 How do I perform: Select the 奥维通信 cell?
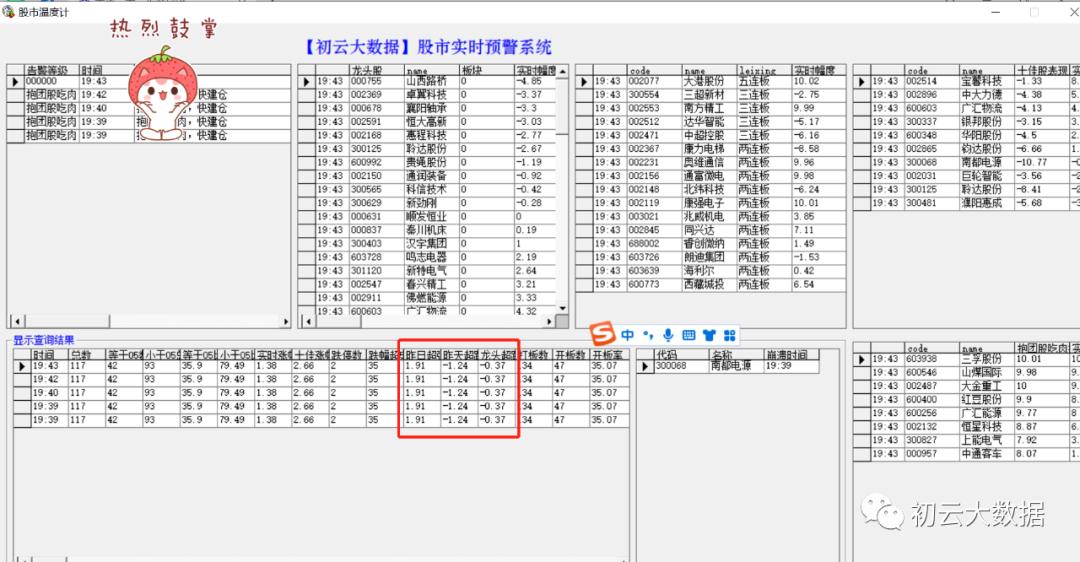[x=709, y=163]
